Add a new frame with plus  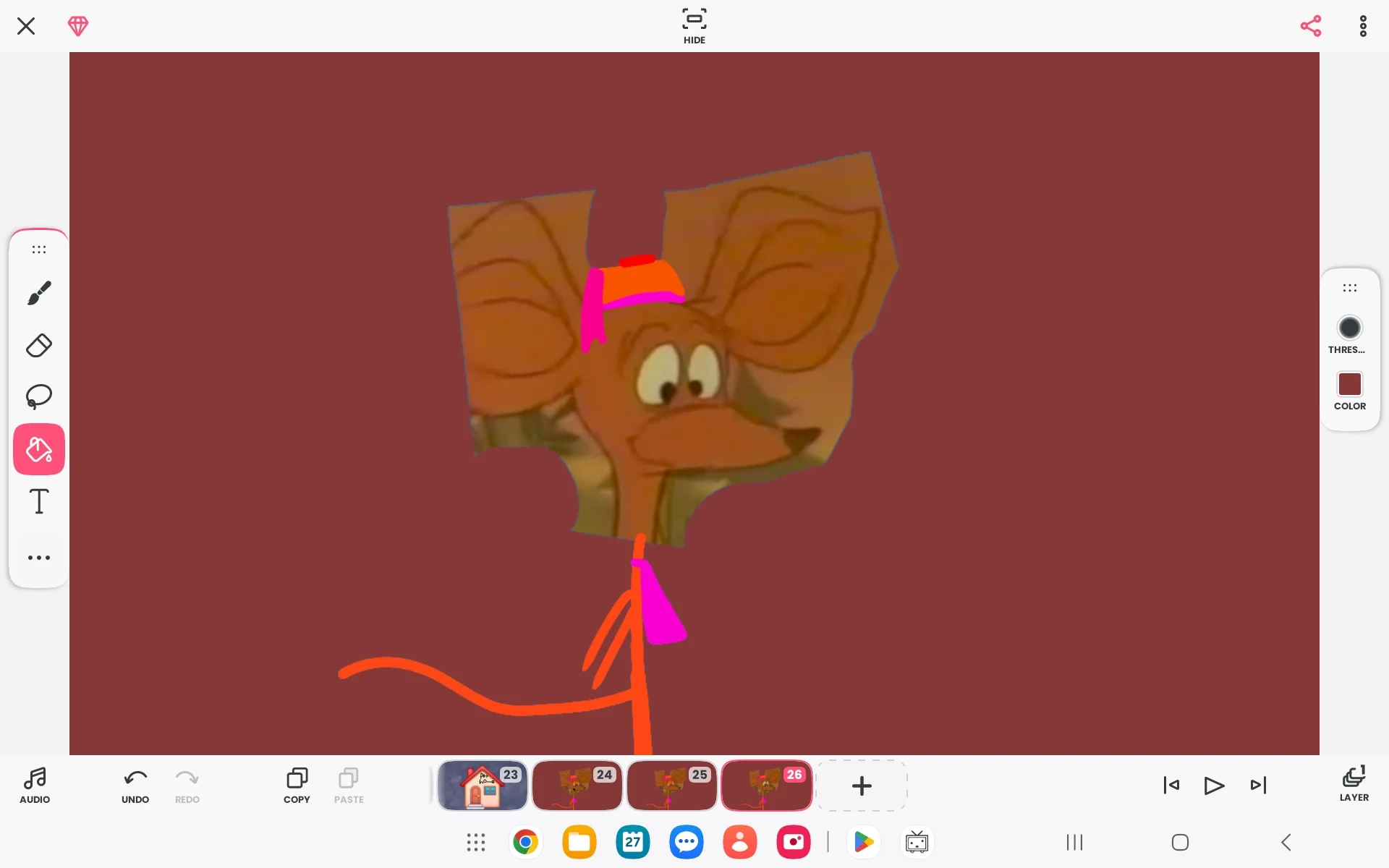pos(862,786)
